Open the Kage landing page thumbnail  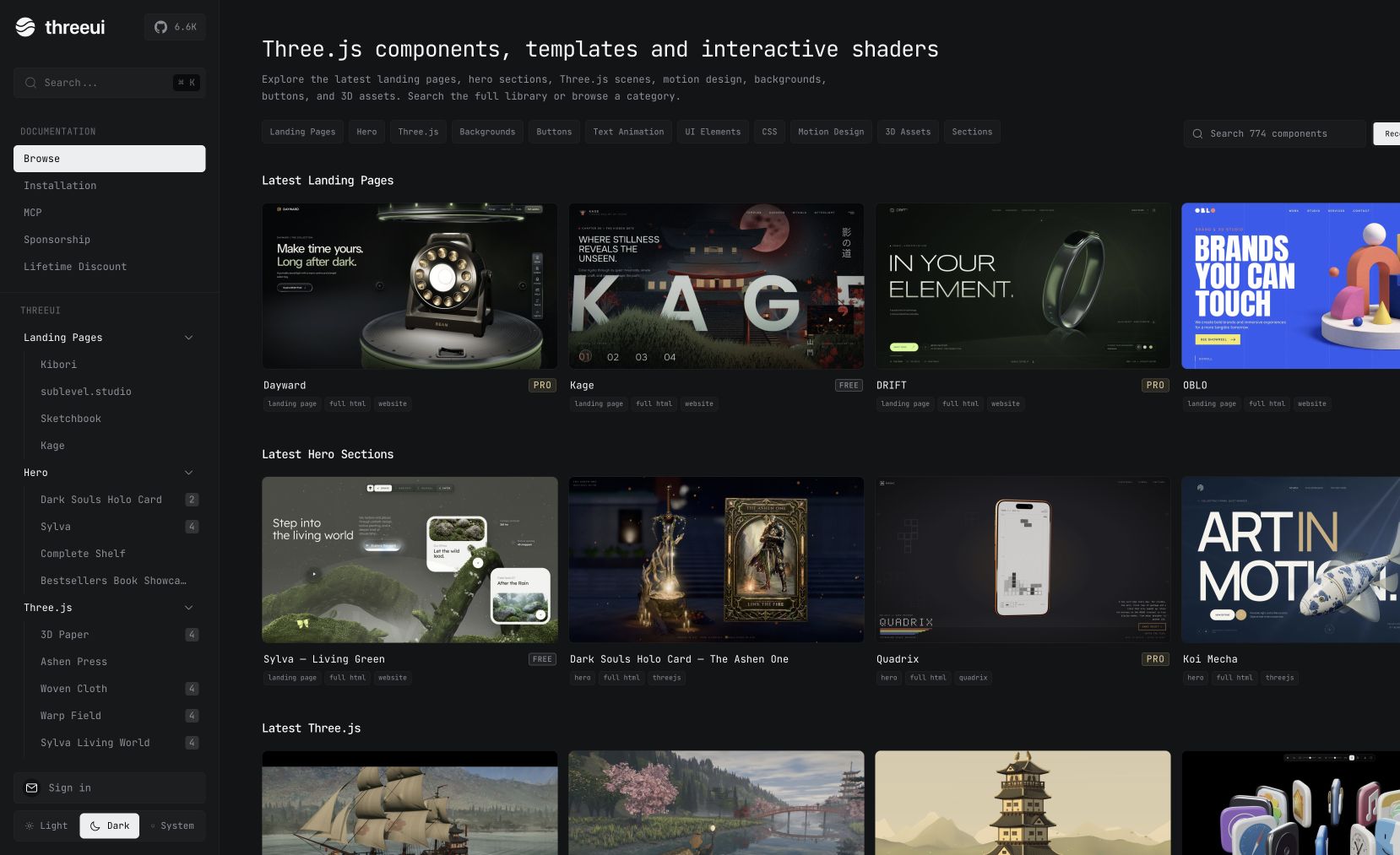coord(716,286)
